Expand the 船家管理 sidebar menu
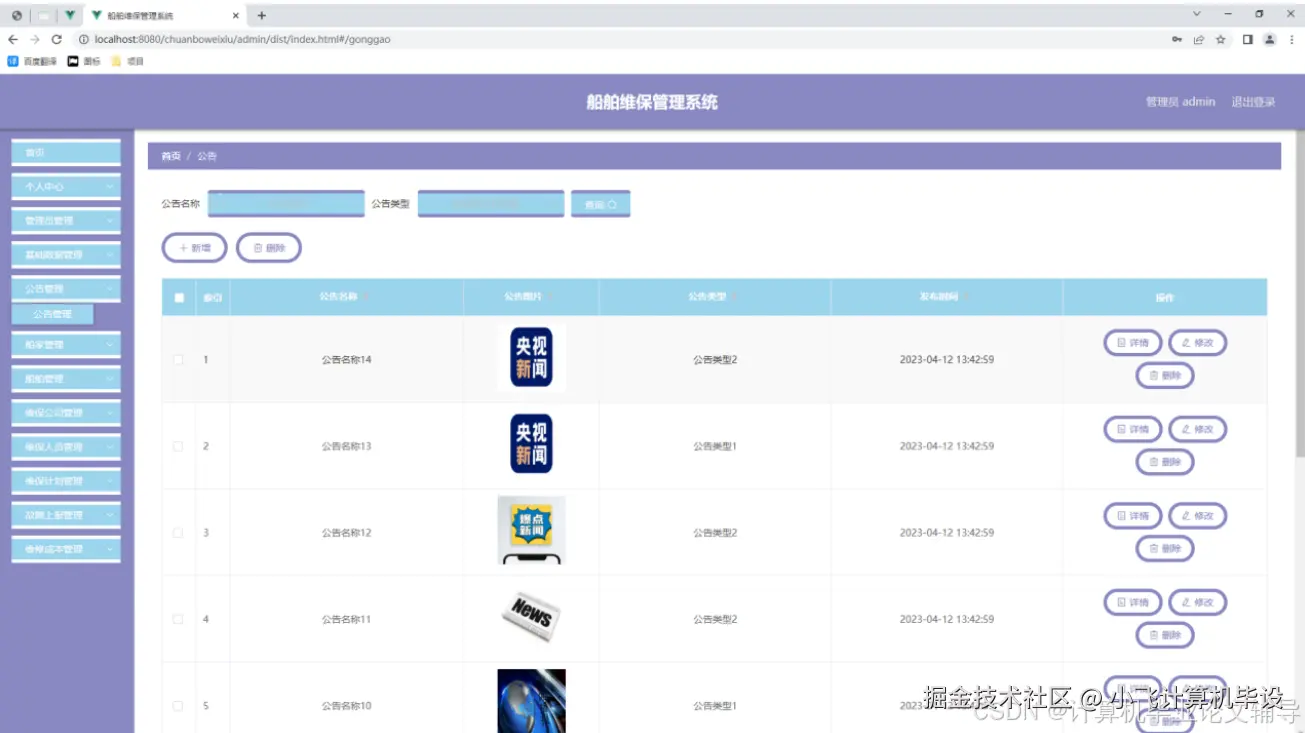The width and height of the screenshot is (1305, 733). point(66,345)
